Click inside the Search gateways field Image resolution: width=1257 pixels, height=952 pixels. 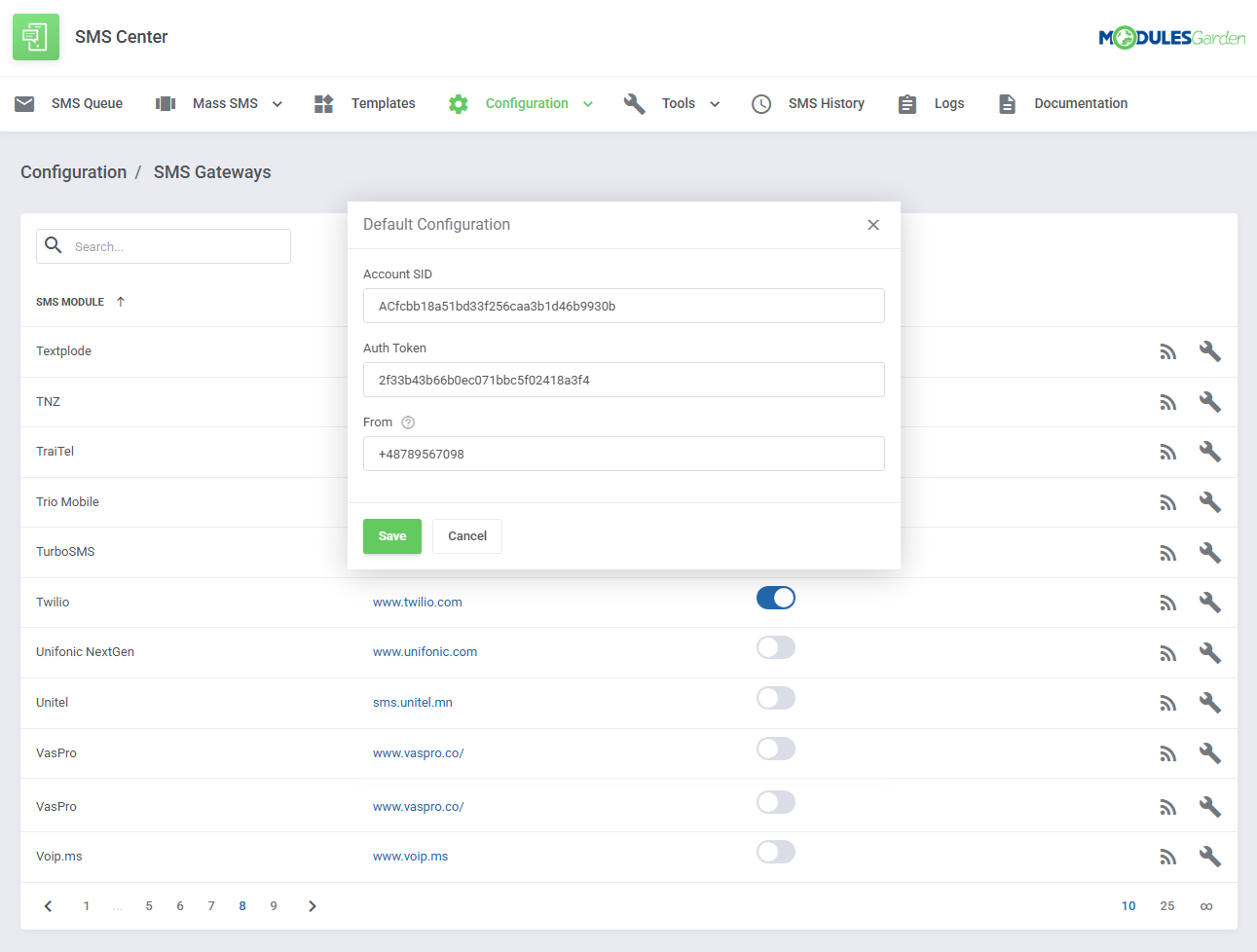tap(163, 245)
